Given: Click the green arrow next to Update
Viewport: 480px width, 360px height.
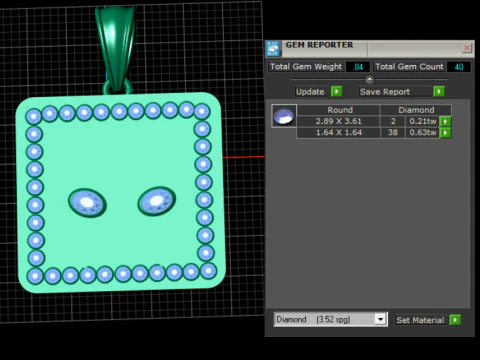Looking at the screenshot, I should tap(337, 91).
